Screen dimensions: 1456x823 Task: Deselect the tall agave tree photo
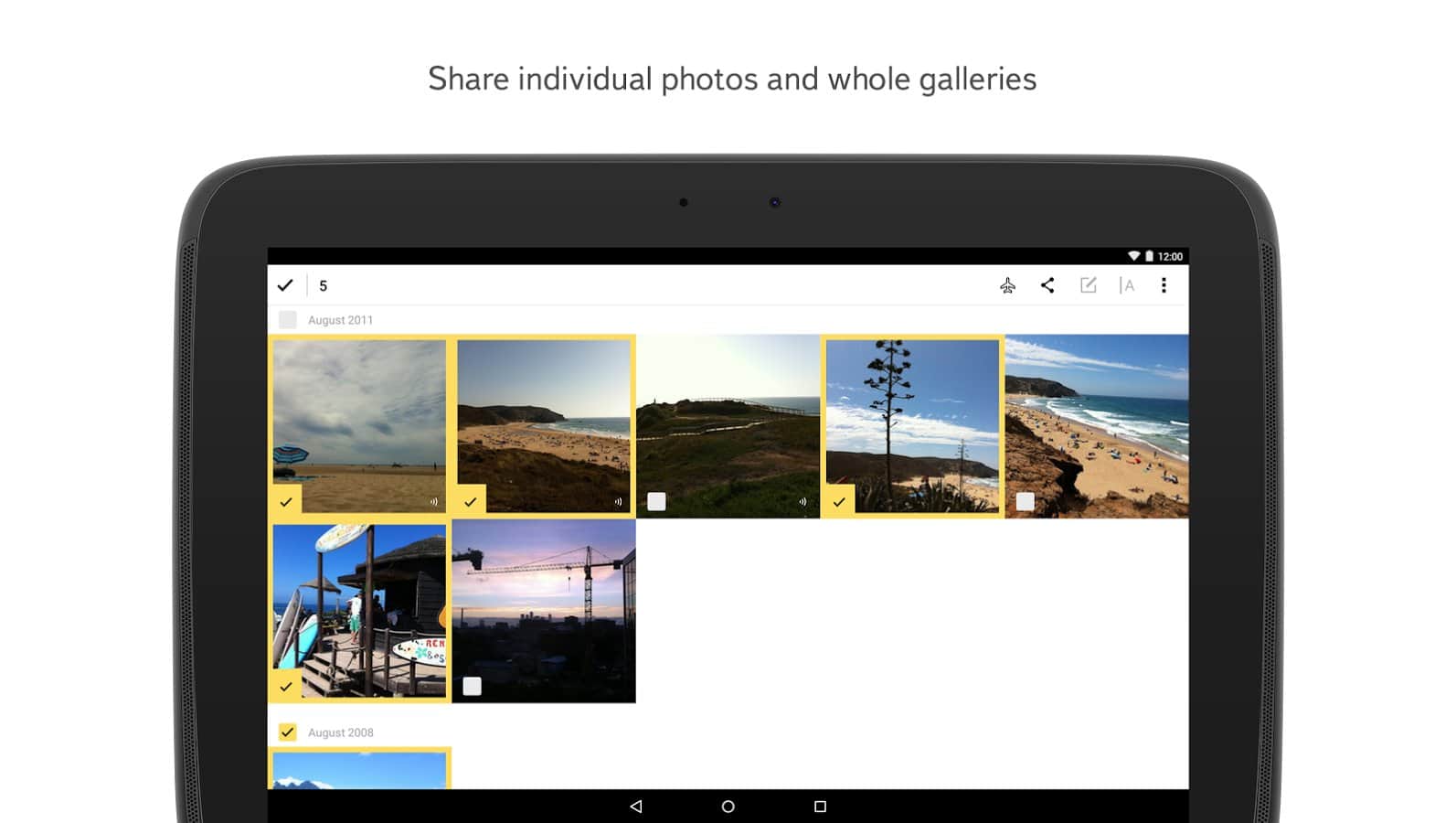coord(839,502)
